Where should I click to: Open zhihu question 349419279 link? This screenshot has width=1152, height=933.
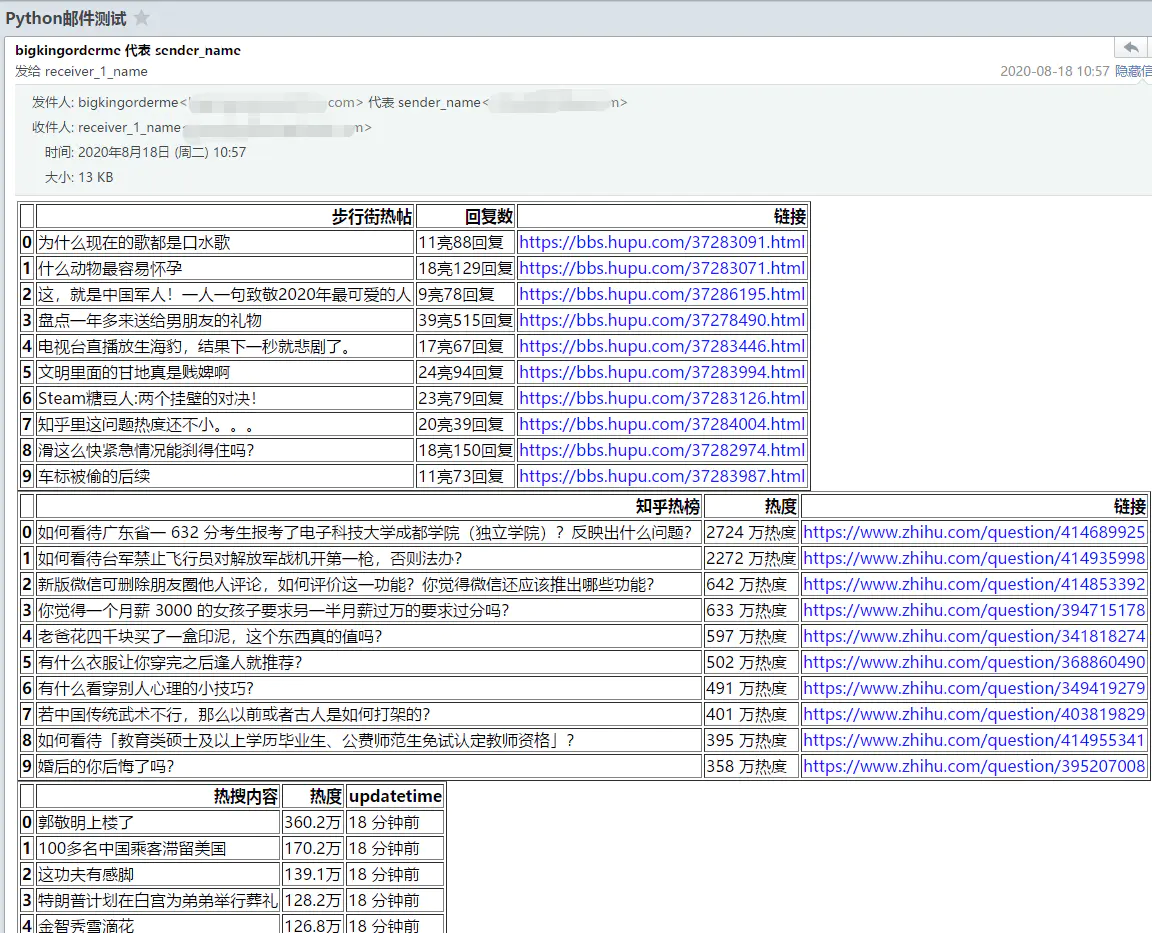pyautogui.click(x=974, y=688)
